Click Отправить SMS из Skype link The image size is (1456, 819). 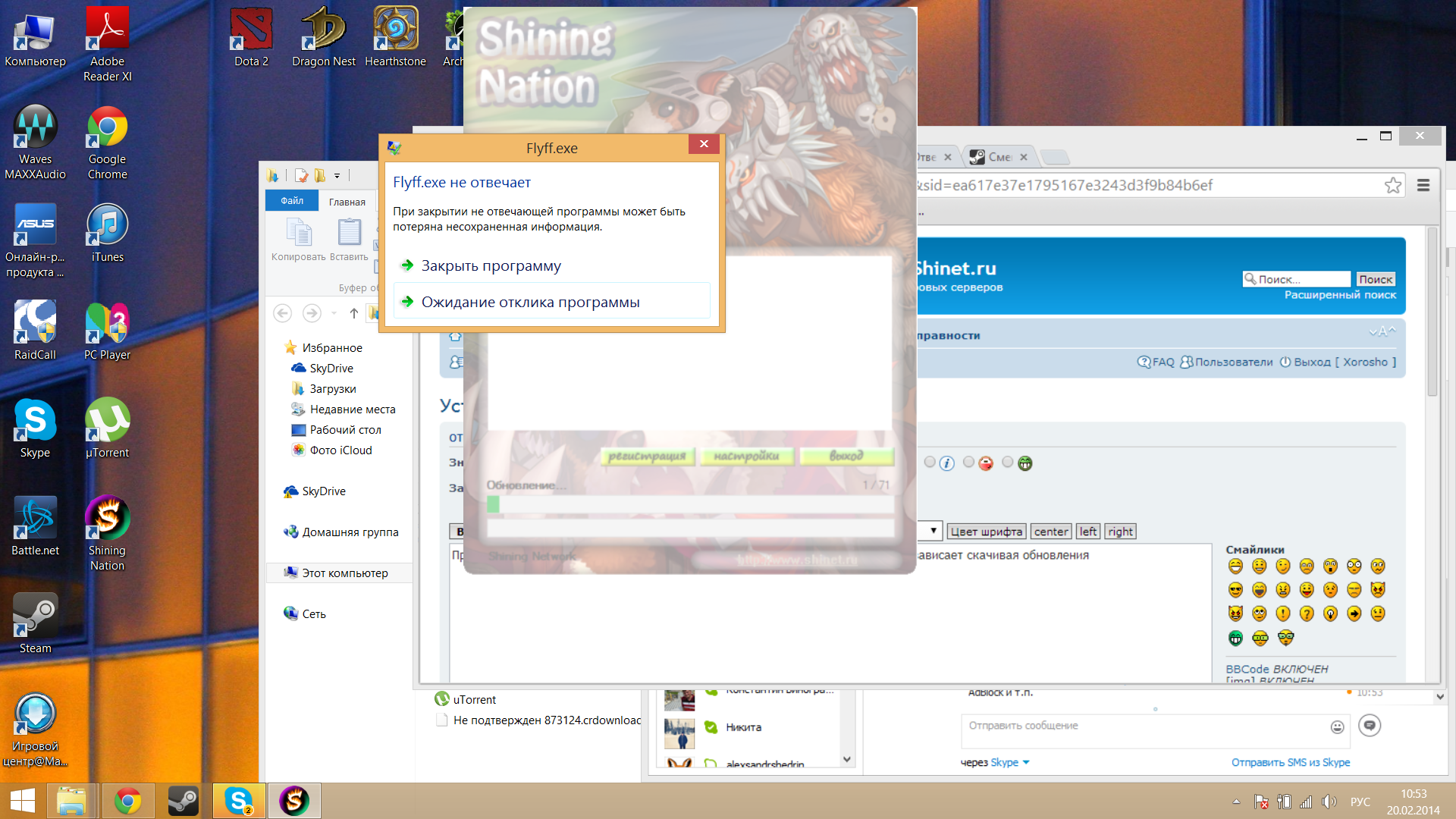pyautogui.click(x=1290, y=762)
